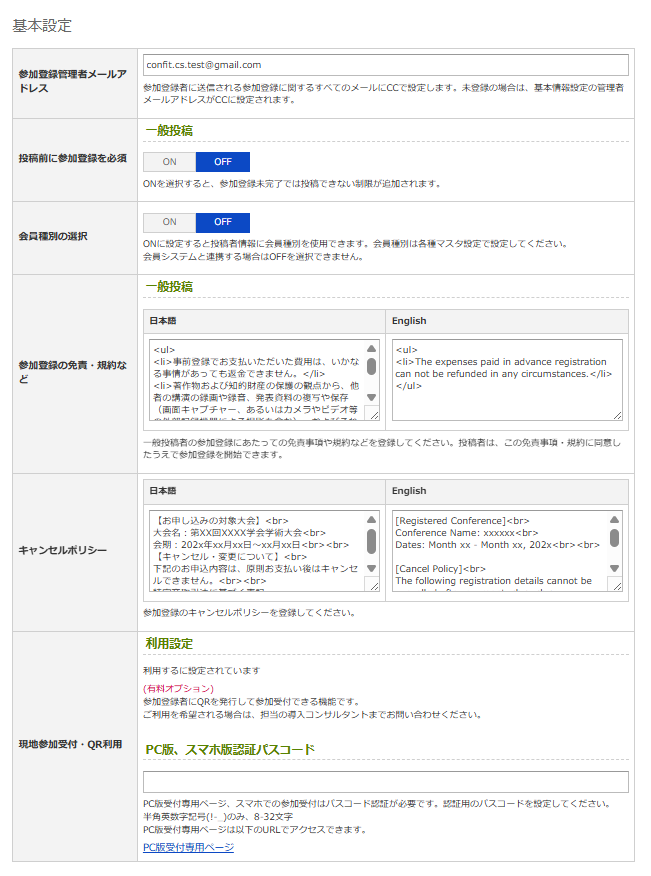
Task: Click the 現地参加受付・QR利用 row label
Action: [70, 744]
